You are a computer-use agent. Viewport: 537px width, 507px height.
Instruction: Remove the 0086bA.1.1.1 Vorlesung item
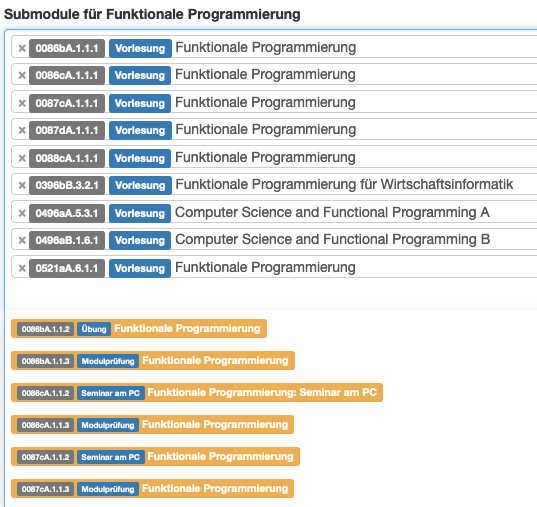tap(22, 48)
